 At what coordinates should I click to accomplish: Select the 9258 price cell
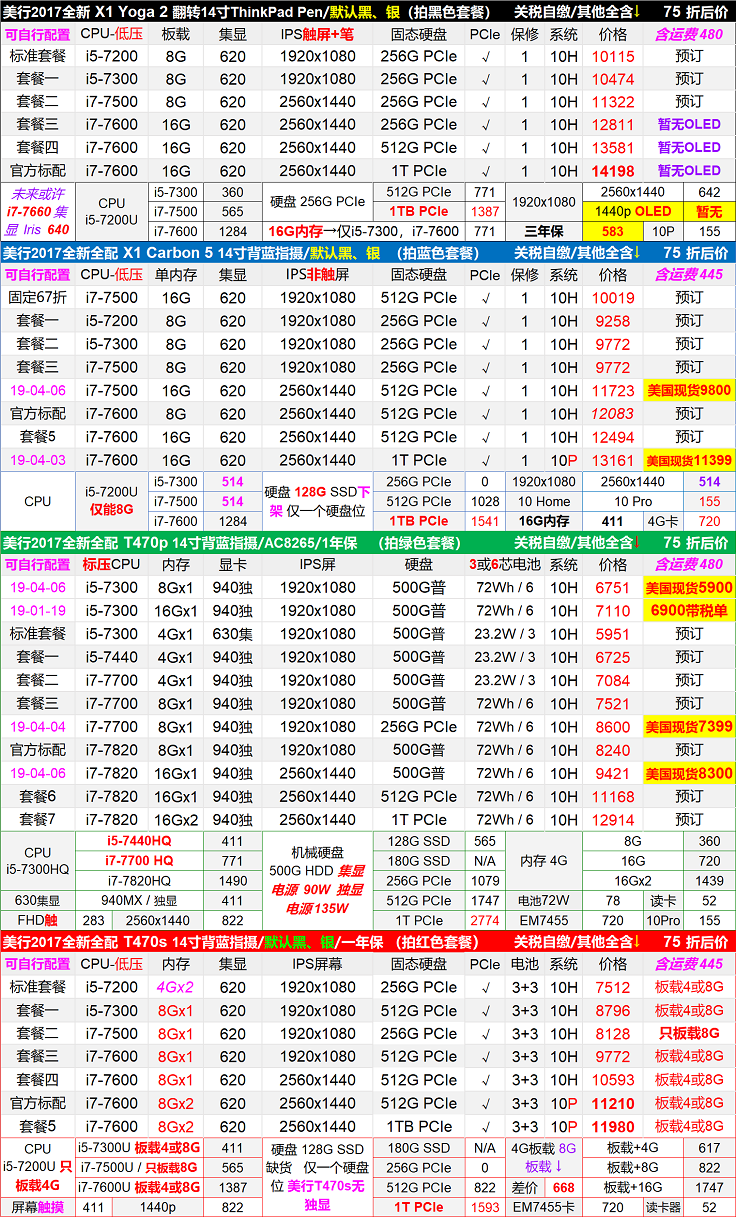coord(613,321)
